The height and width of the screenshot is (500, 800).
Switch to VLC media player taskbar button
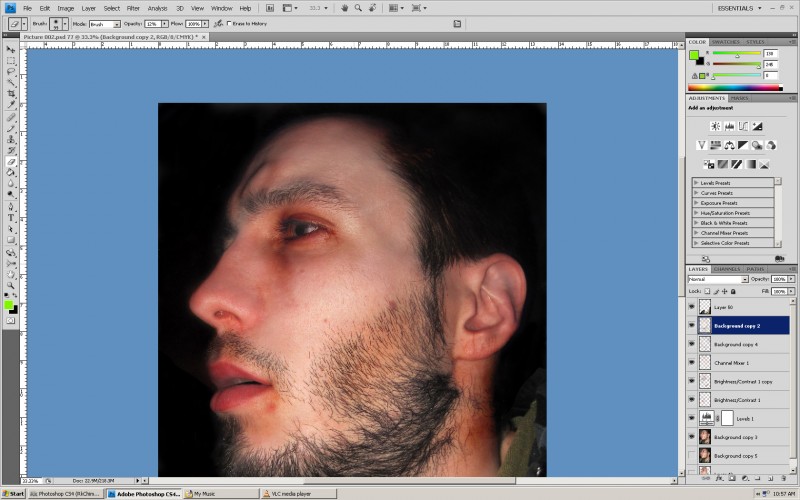pyautogui.click(x=299, y=493)
